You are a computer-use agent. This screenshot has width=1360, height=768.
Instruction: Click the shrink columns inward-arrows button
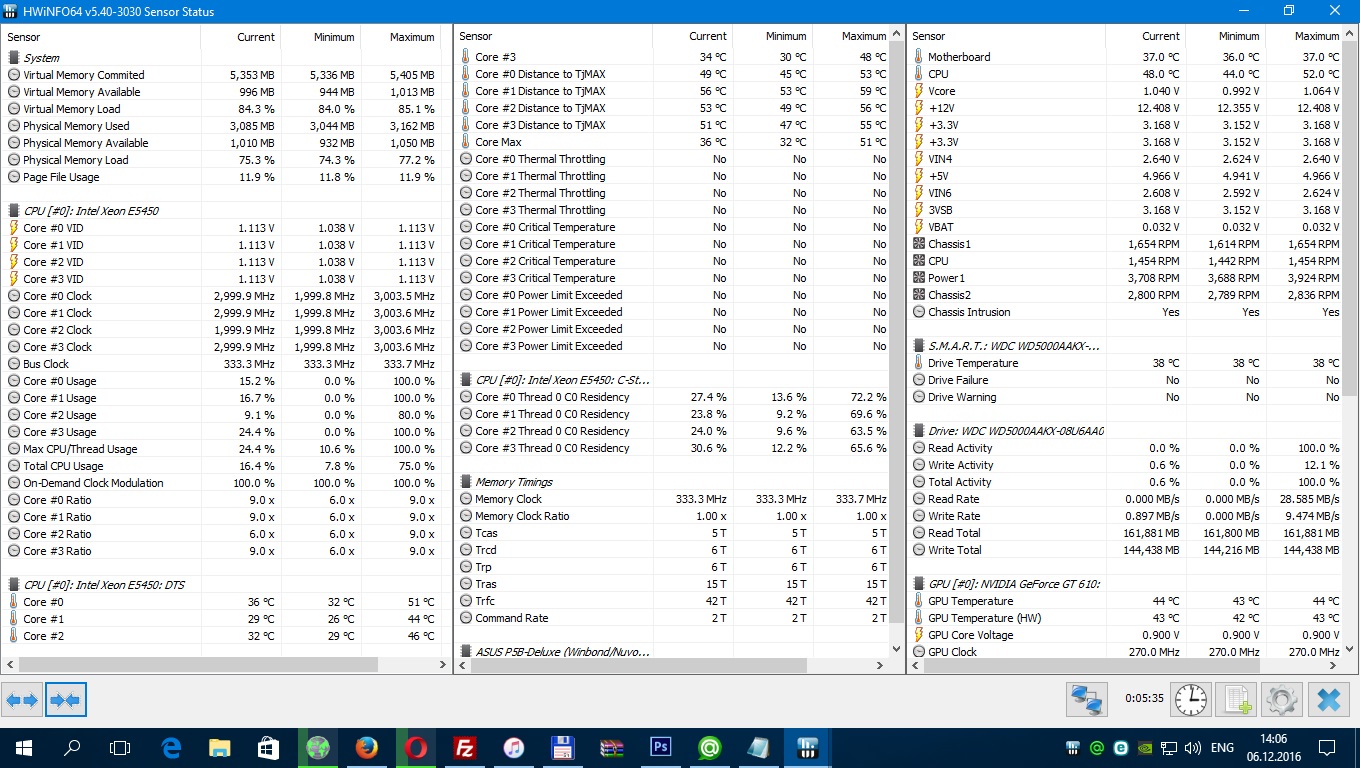point(66,700)
